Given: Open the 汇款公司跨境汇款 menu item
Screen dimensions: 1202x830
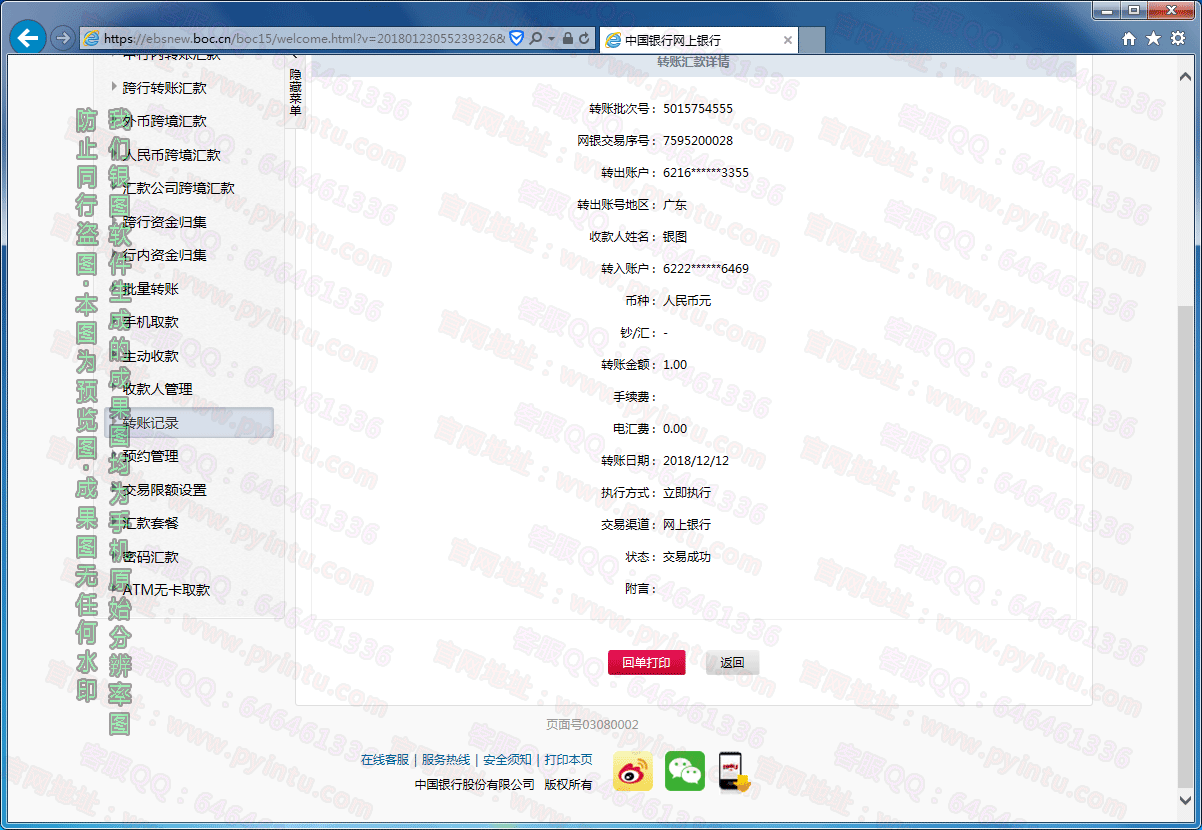Looking at the screenshot, I should [179, 188].
